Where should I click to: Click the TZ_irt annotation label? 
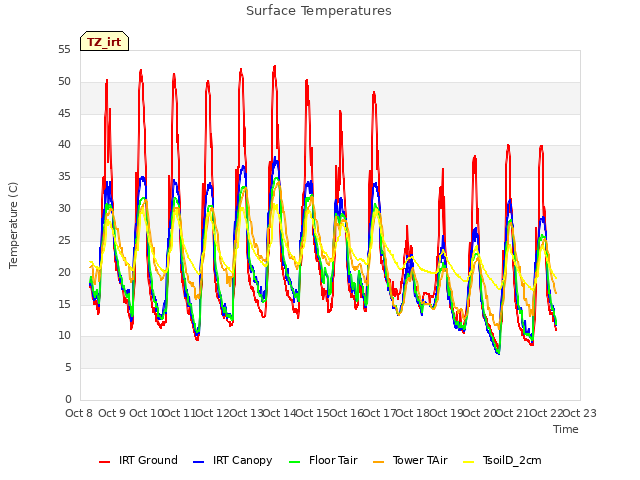click(x=104, y=42)
